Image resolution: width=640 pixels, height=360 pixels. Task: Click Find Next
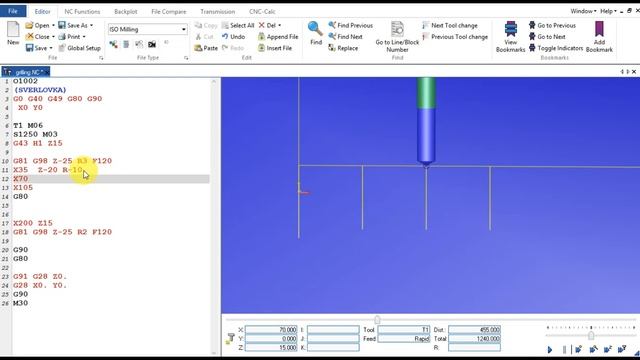click(345, 37)
